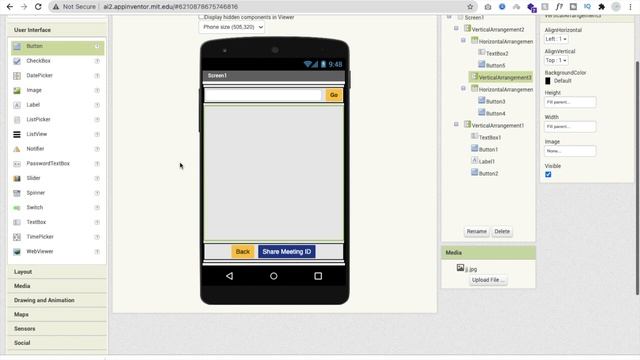
Task: Bookmark page with star icon
Action: click(470, 7)
